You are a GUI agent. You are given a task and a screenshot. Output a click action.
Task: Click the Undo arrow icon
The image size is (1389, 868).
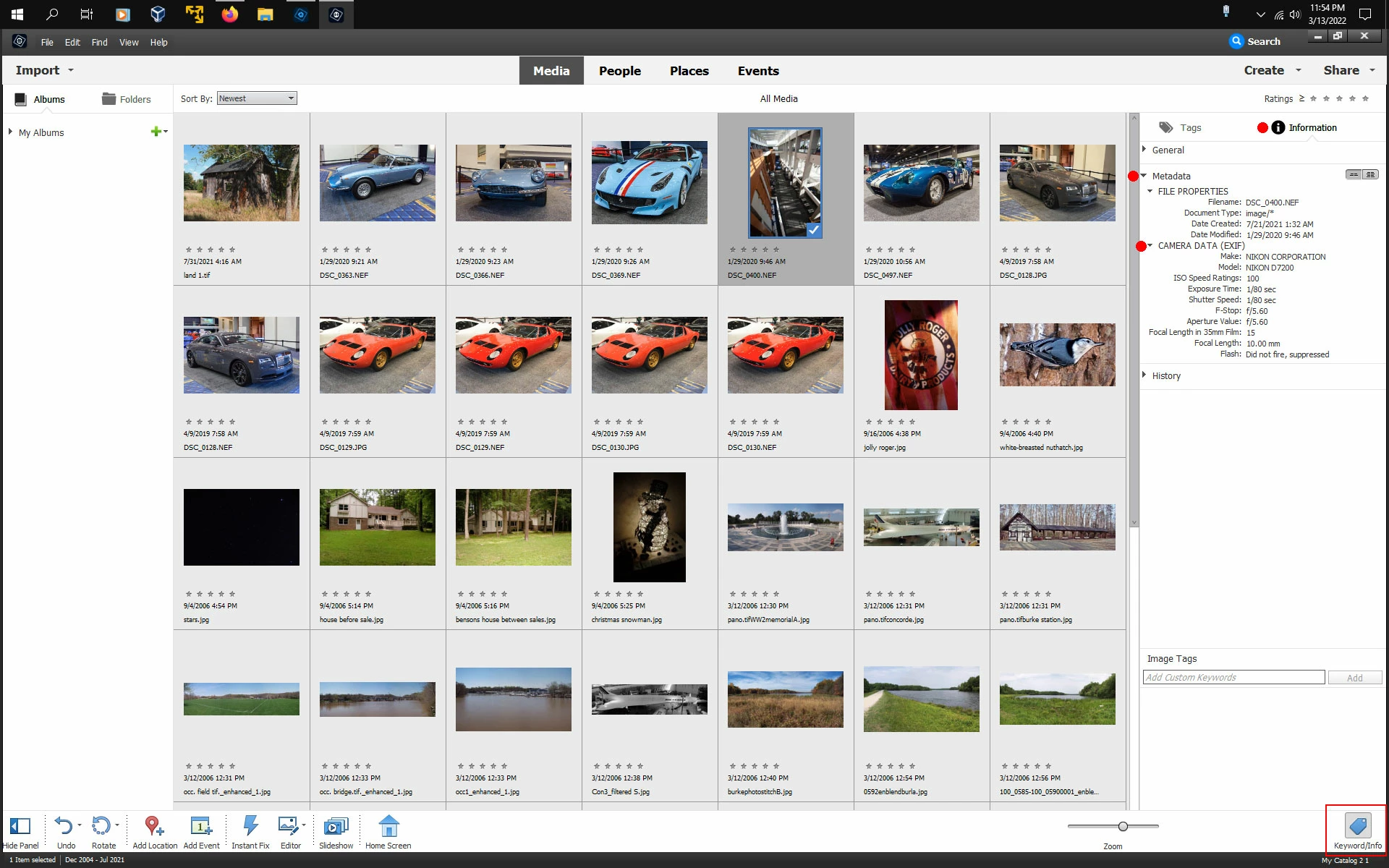pos(64,827)
